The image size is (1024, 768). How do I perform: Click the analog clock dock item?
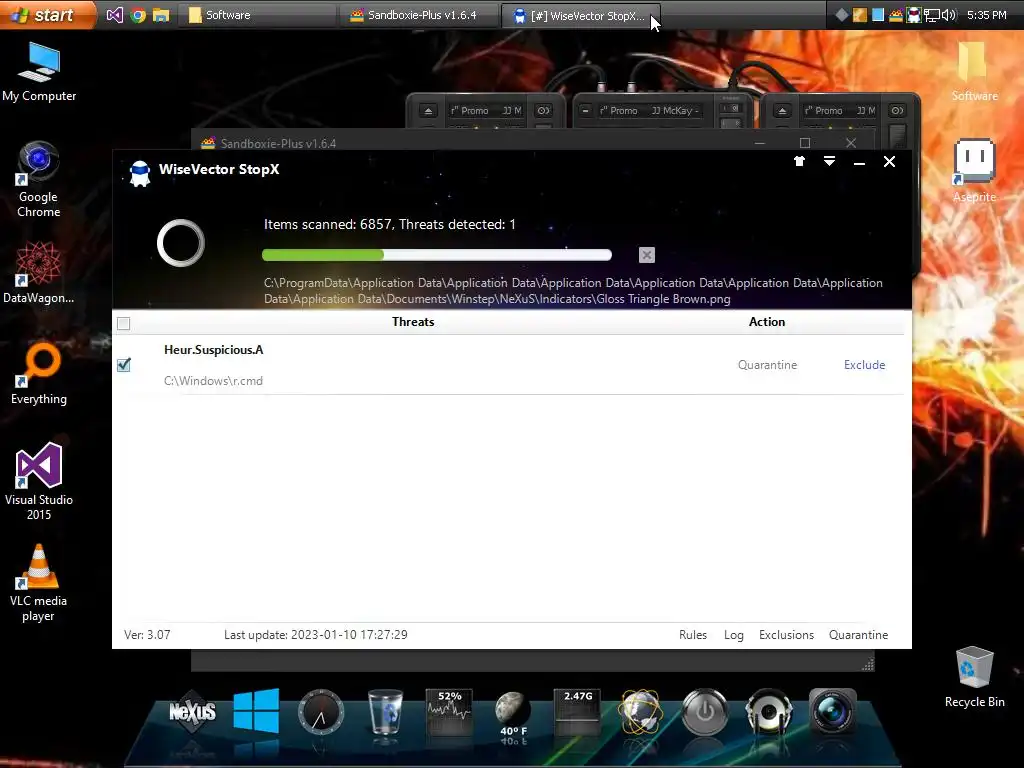[320, 712]
